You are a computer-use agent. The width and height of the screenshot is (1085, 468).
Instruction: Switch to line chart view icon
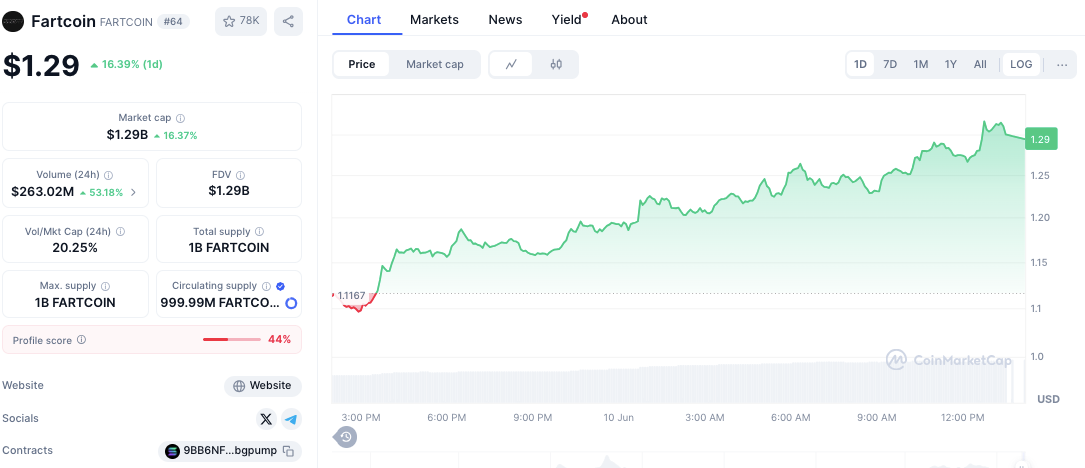(511, 64)
